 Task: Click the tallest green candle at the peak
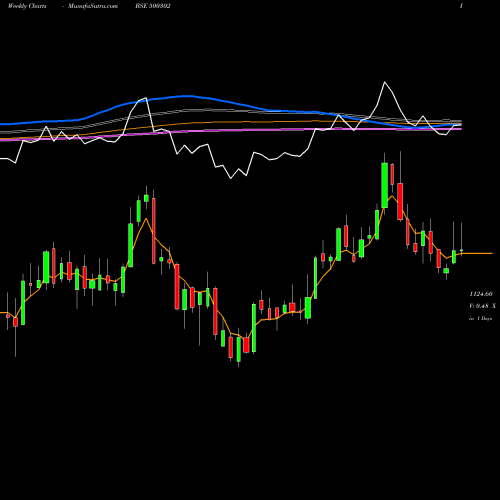pos(385,185)
